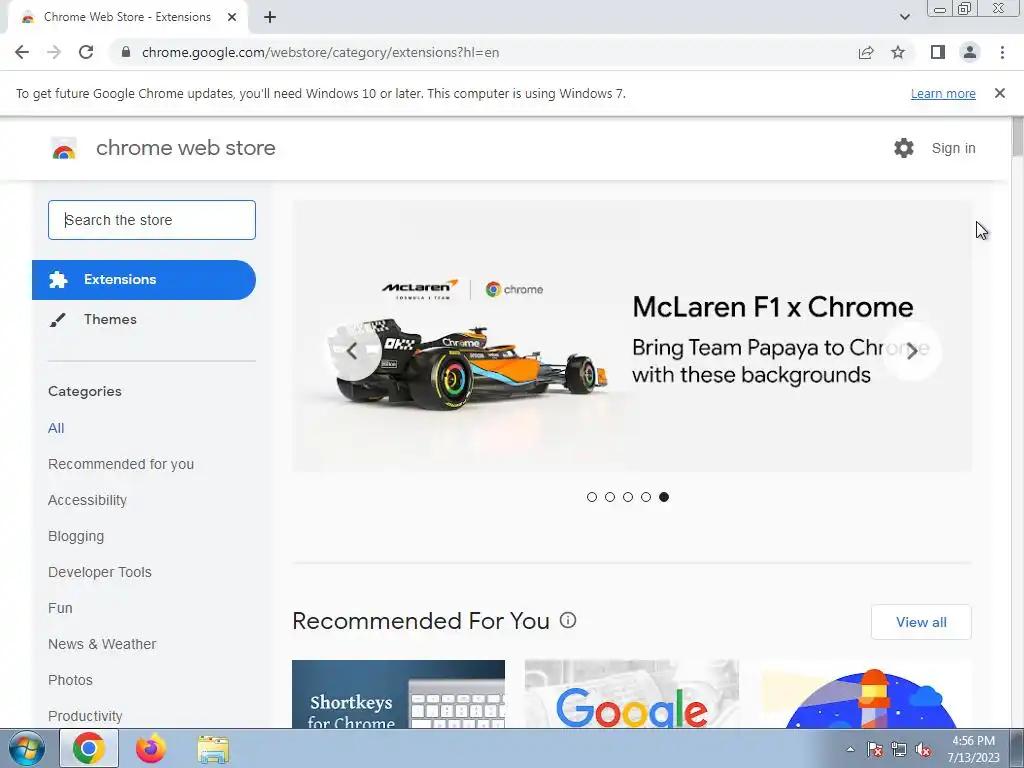
Task: Choose Recommended for you category
Action: 121,464
